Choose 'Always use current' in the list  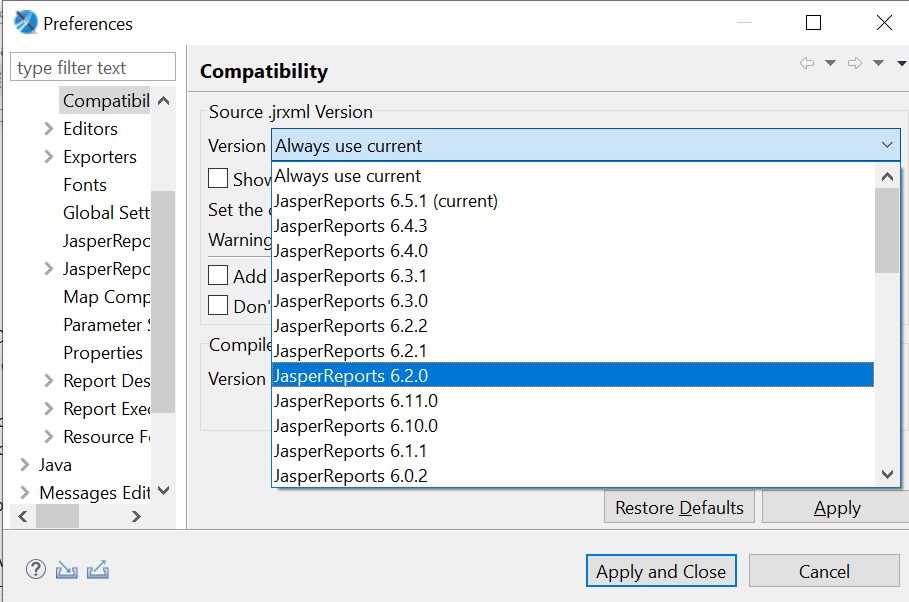coord(573,176)
